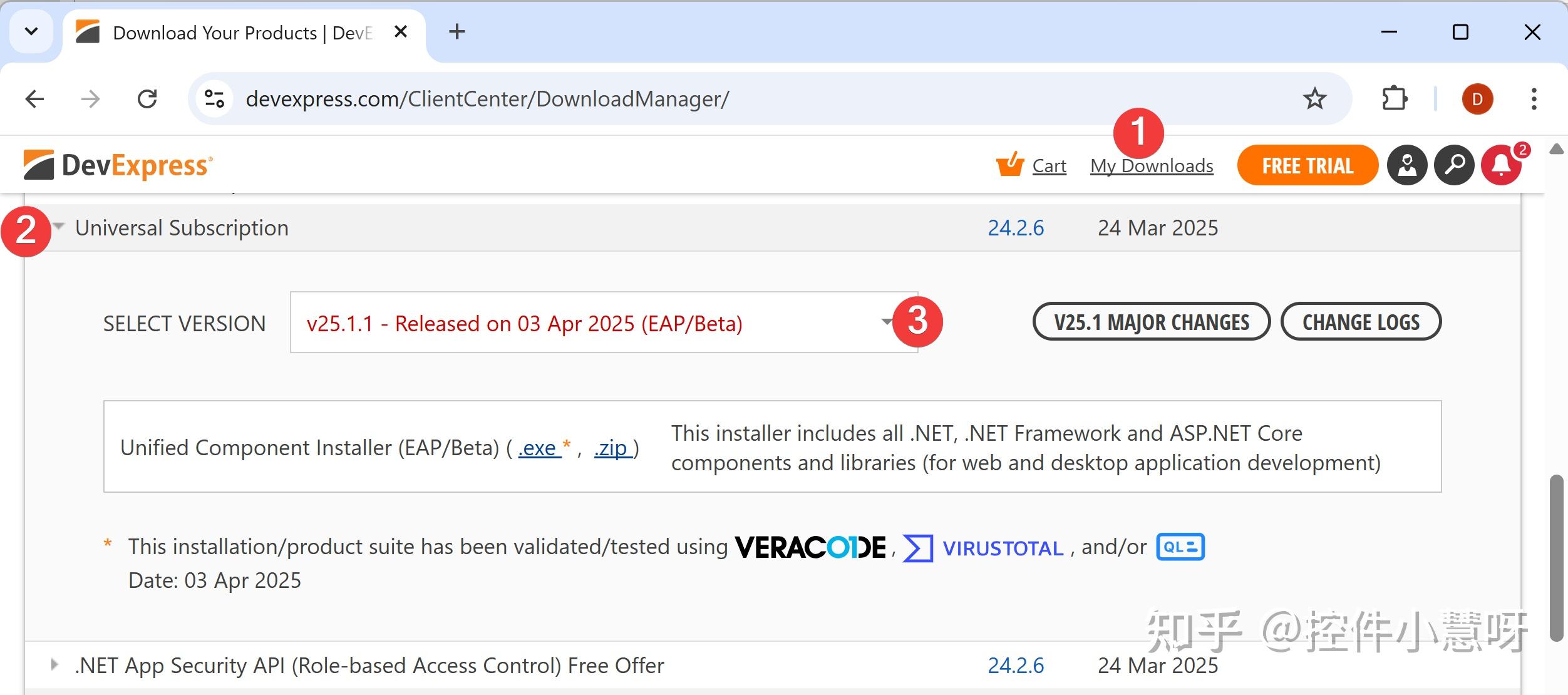The image size is (1568, 695).
Task: Open the account profile icon
Action: 1407,165
